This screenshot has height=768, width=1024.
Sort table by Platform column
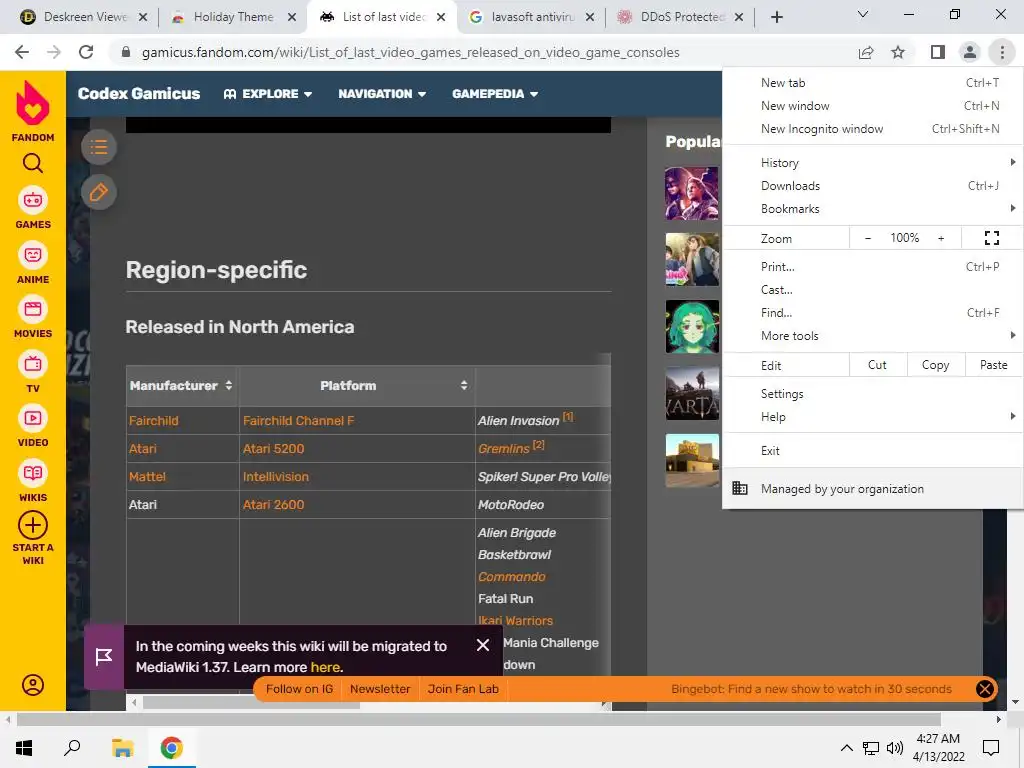pos(464,385)
